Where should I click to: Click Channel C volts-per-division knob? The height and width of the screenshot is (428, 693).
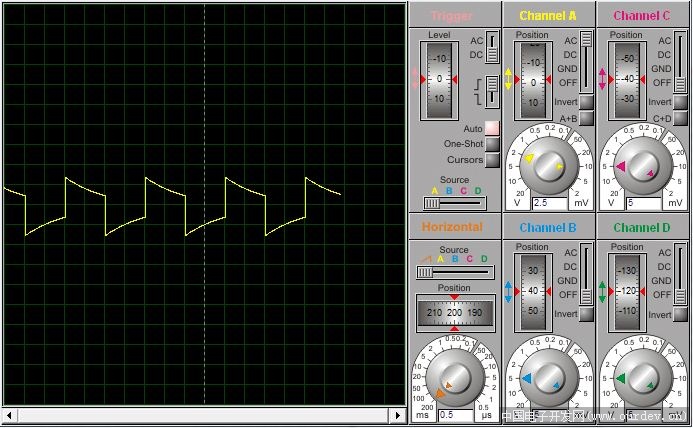point(643,165)
